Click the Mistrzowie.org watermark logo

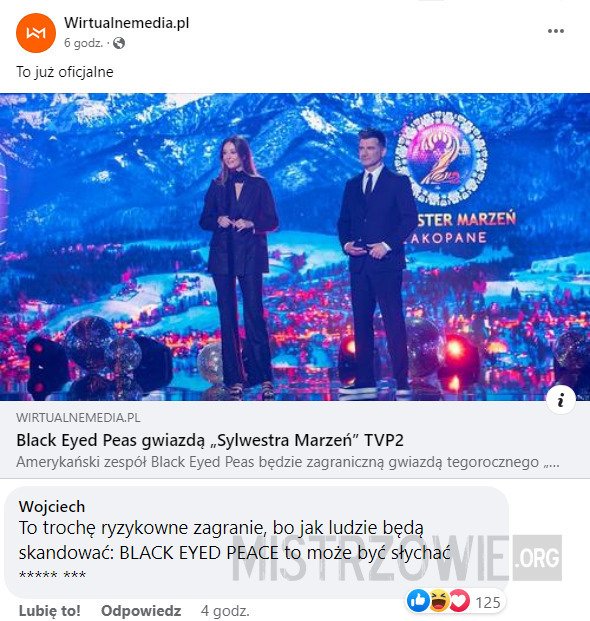click(397, 558)
